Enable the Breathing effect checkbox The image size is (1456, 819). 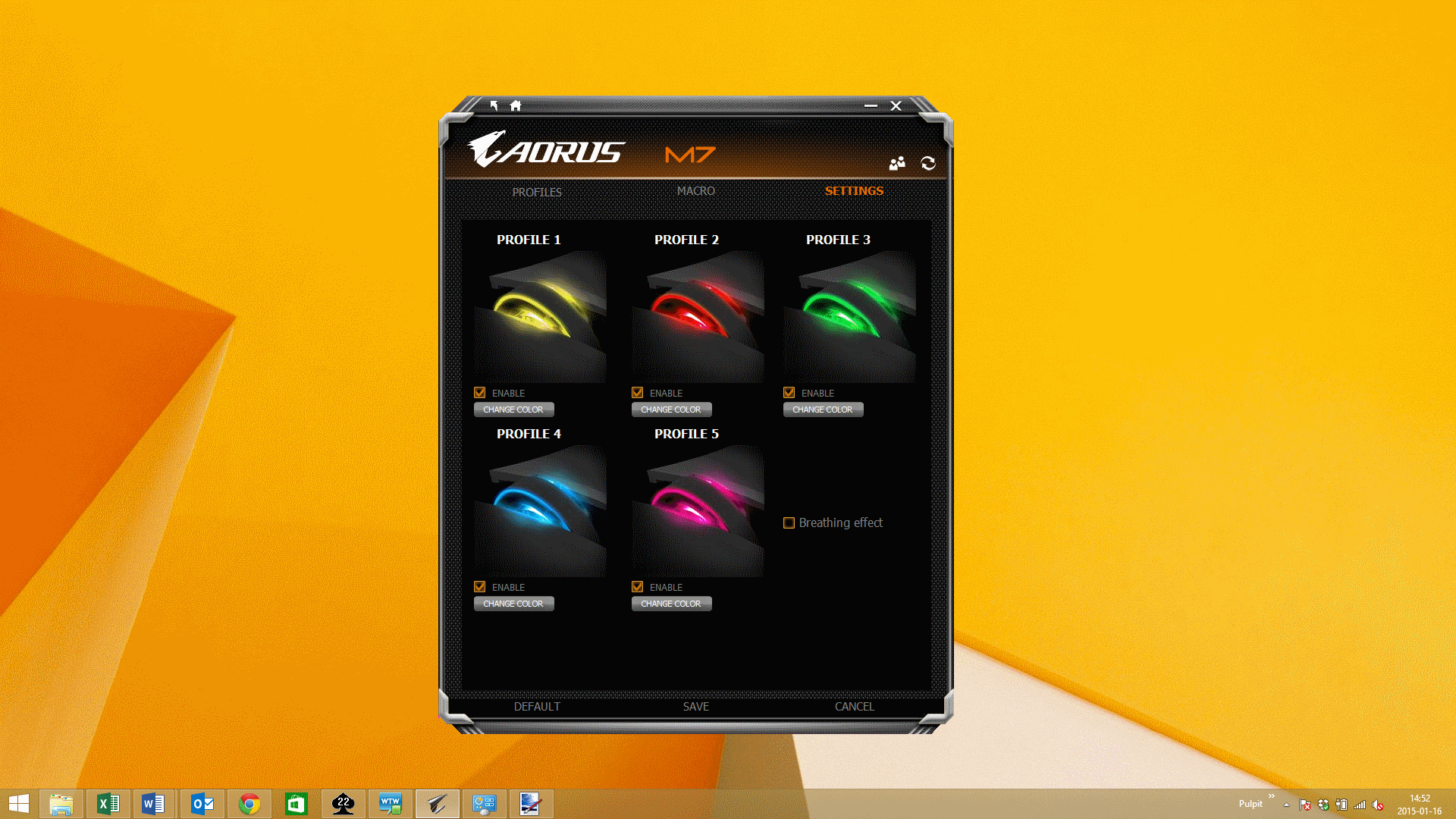click(789, 523)
